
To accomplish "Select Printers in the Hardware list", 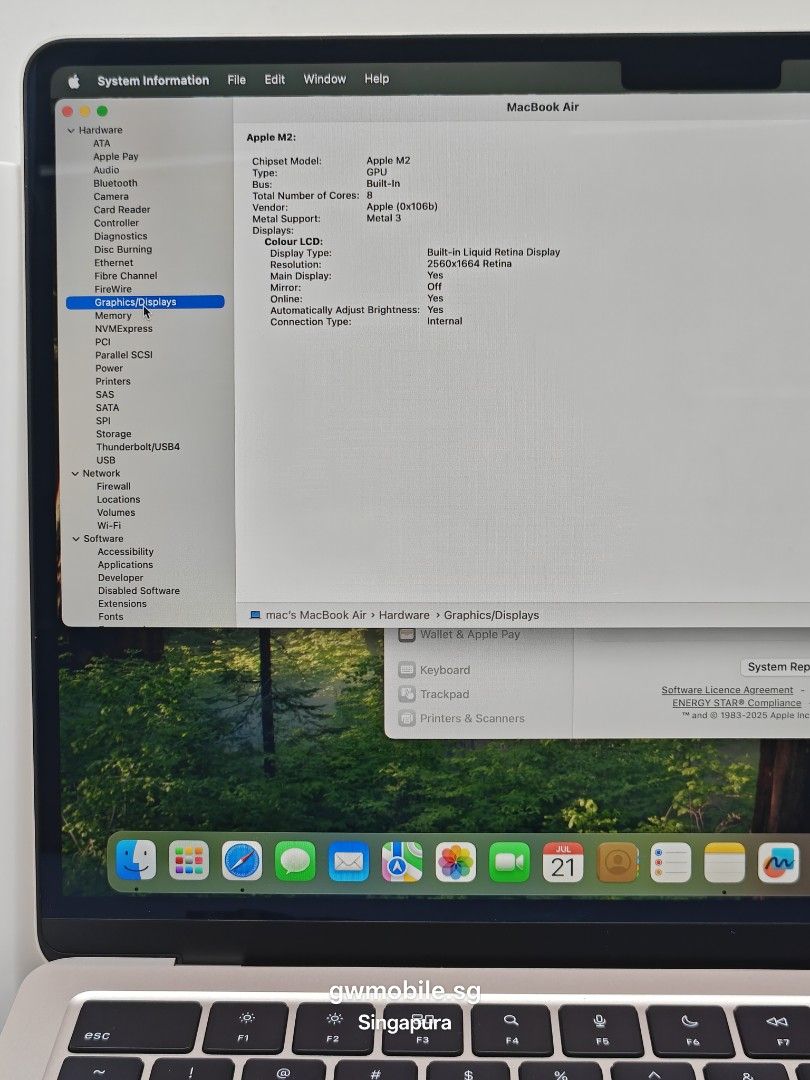I will click(113, 381).
